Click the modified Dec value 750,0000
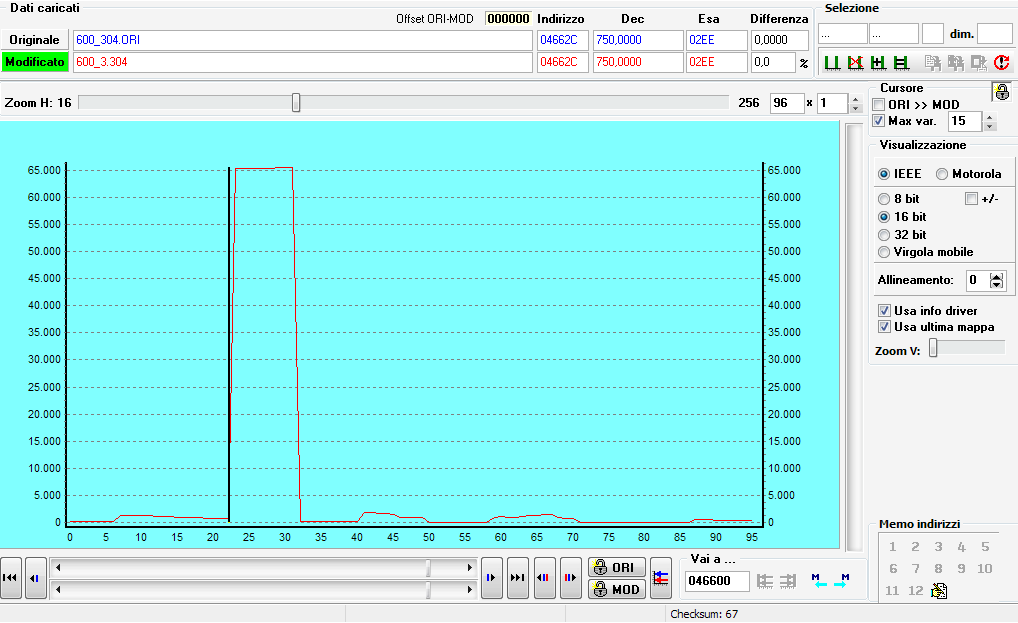1018x623 pixels. 638,62
